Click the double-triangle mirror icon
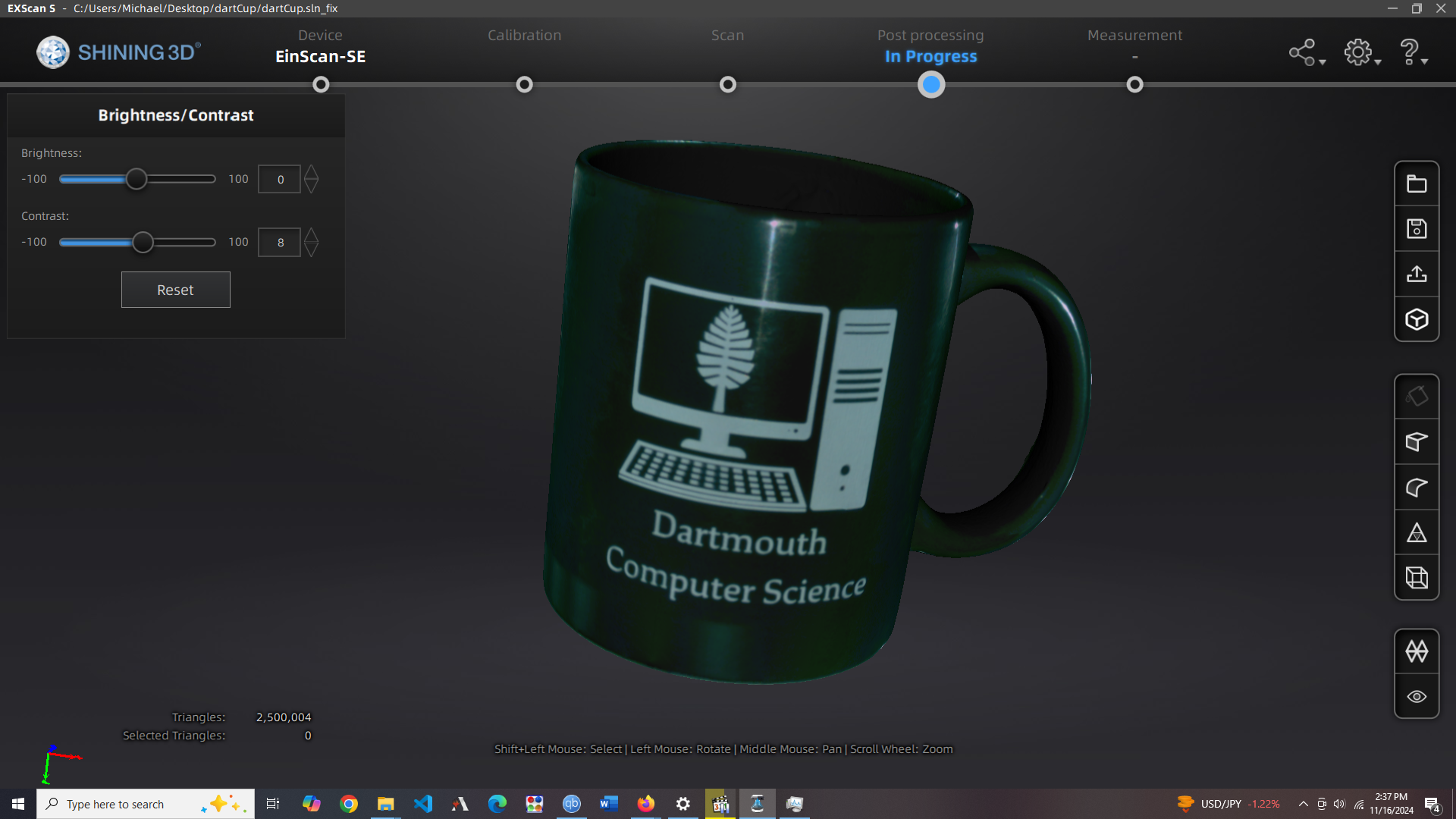This screenshot has width=1456, height=819. 1417,651
